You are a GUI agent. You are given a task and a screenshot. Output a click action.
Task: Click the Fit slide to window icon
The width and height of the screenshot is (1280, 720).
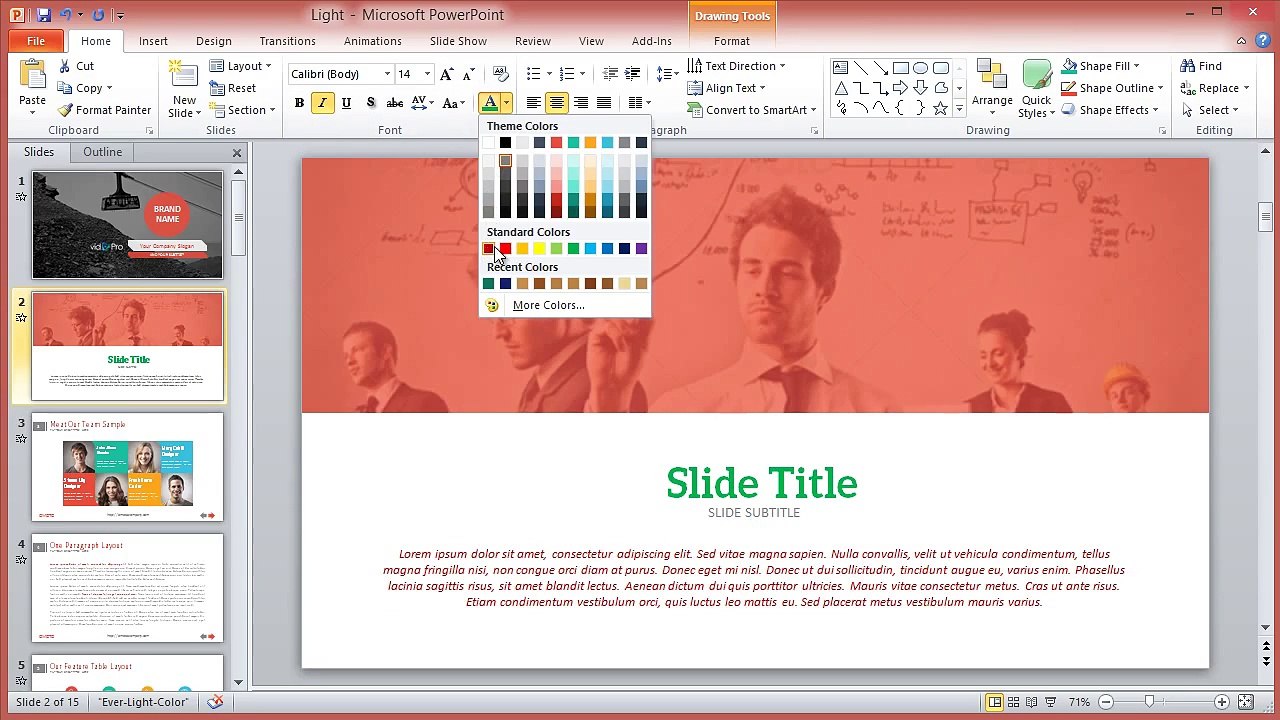click(1245, 702)
